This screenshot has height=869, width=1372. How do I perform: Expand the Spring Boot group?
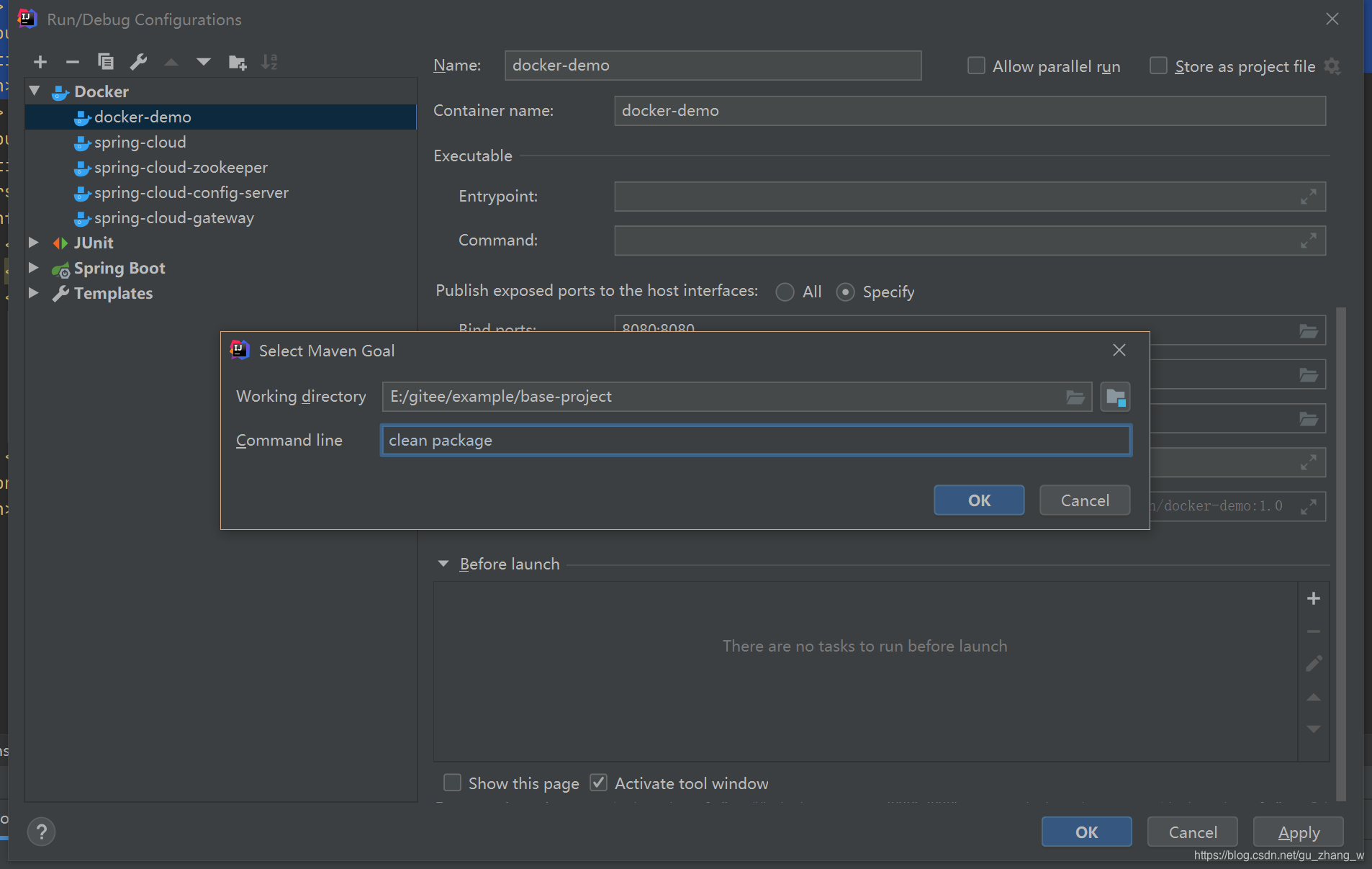click(x=34, y=268)
